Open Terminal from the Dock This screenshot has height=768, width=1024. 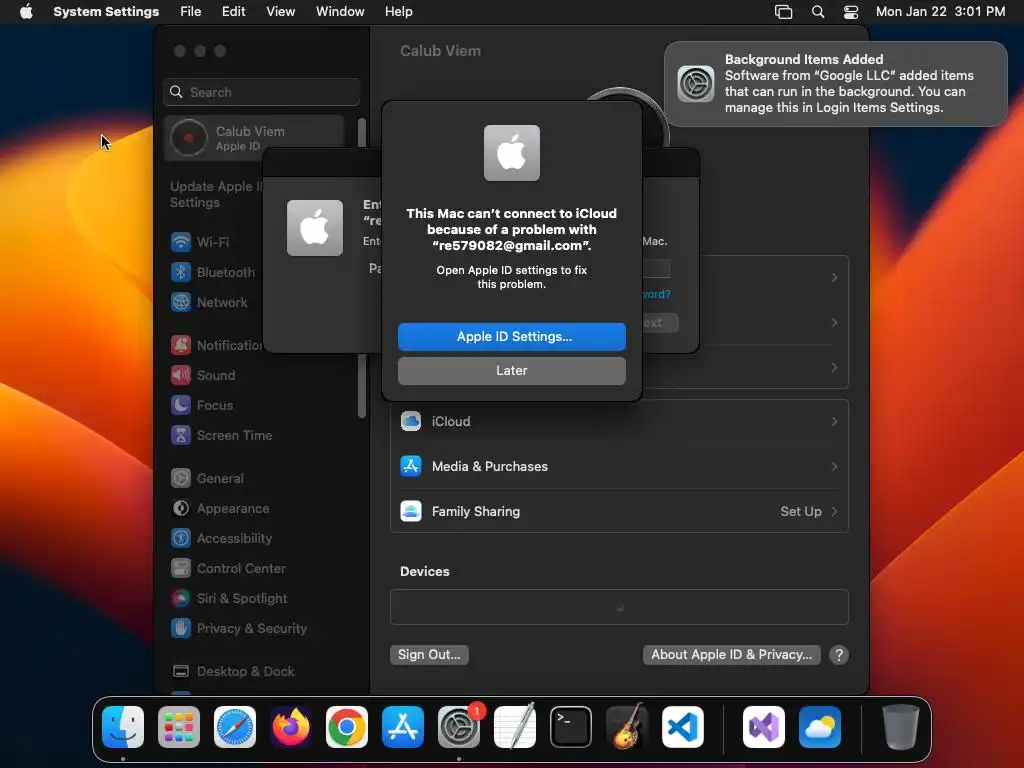(x=571, y=727)
